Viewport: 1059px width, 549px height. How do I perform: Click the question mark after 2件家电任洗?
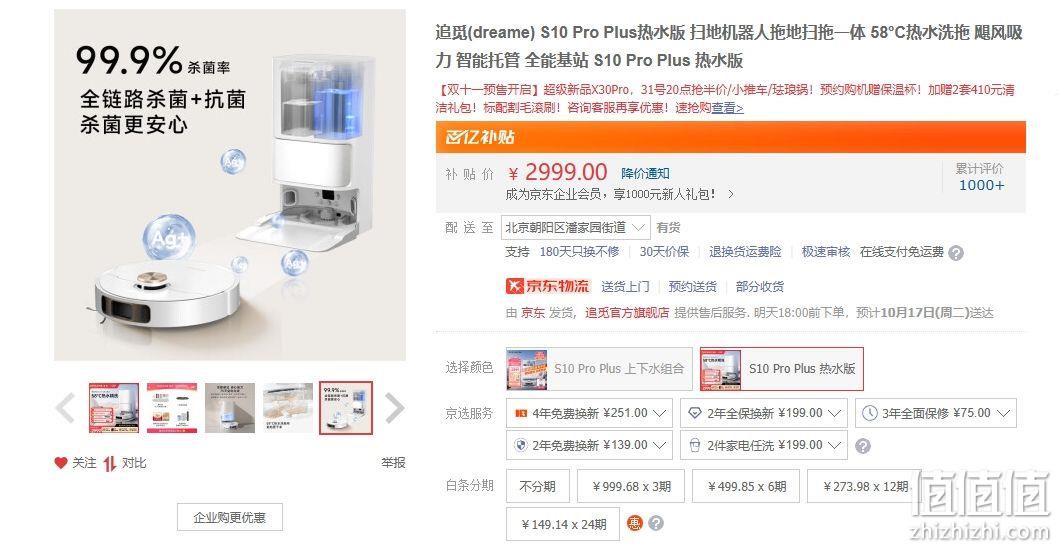pyautogui.click(x=862, y=446)
